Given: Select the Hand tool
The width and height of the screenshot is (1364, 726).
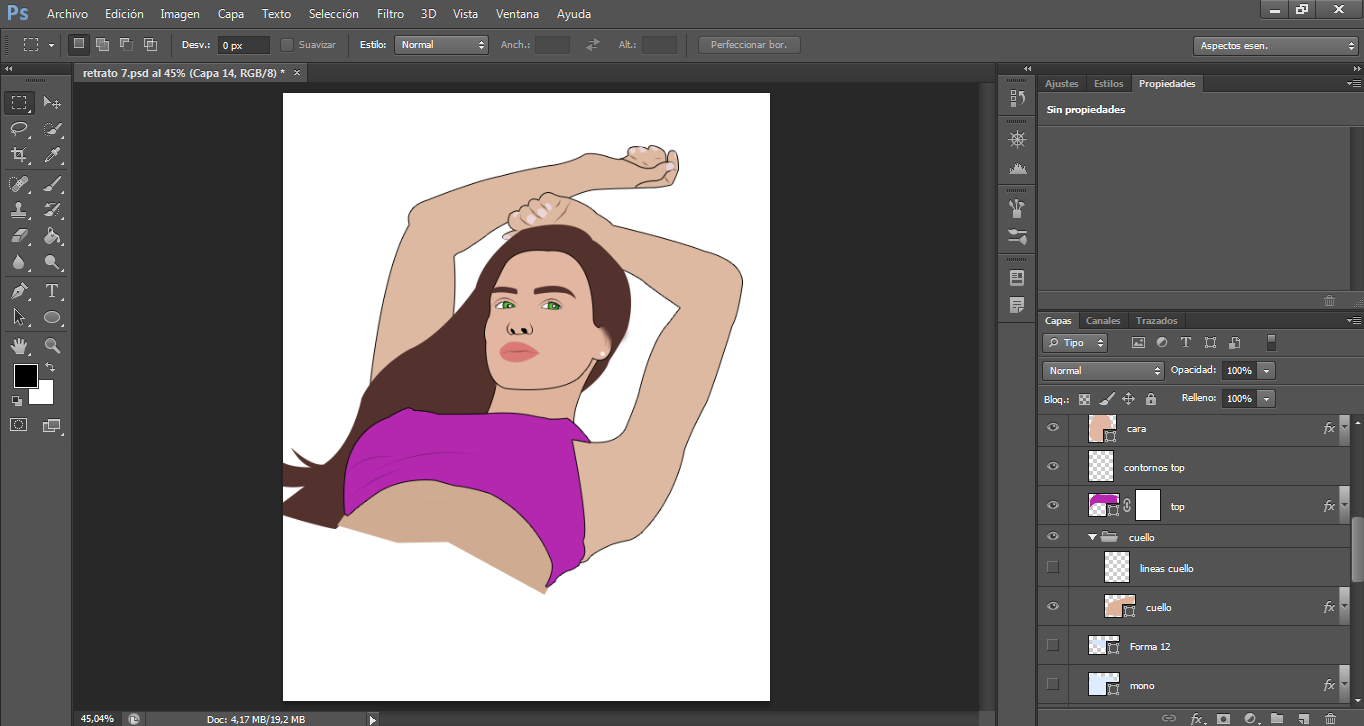Looking at the screenshot, I should pyautogui.click(x=19, y=346).
